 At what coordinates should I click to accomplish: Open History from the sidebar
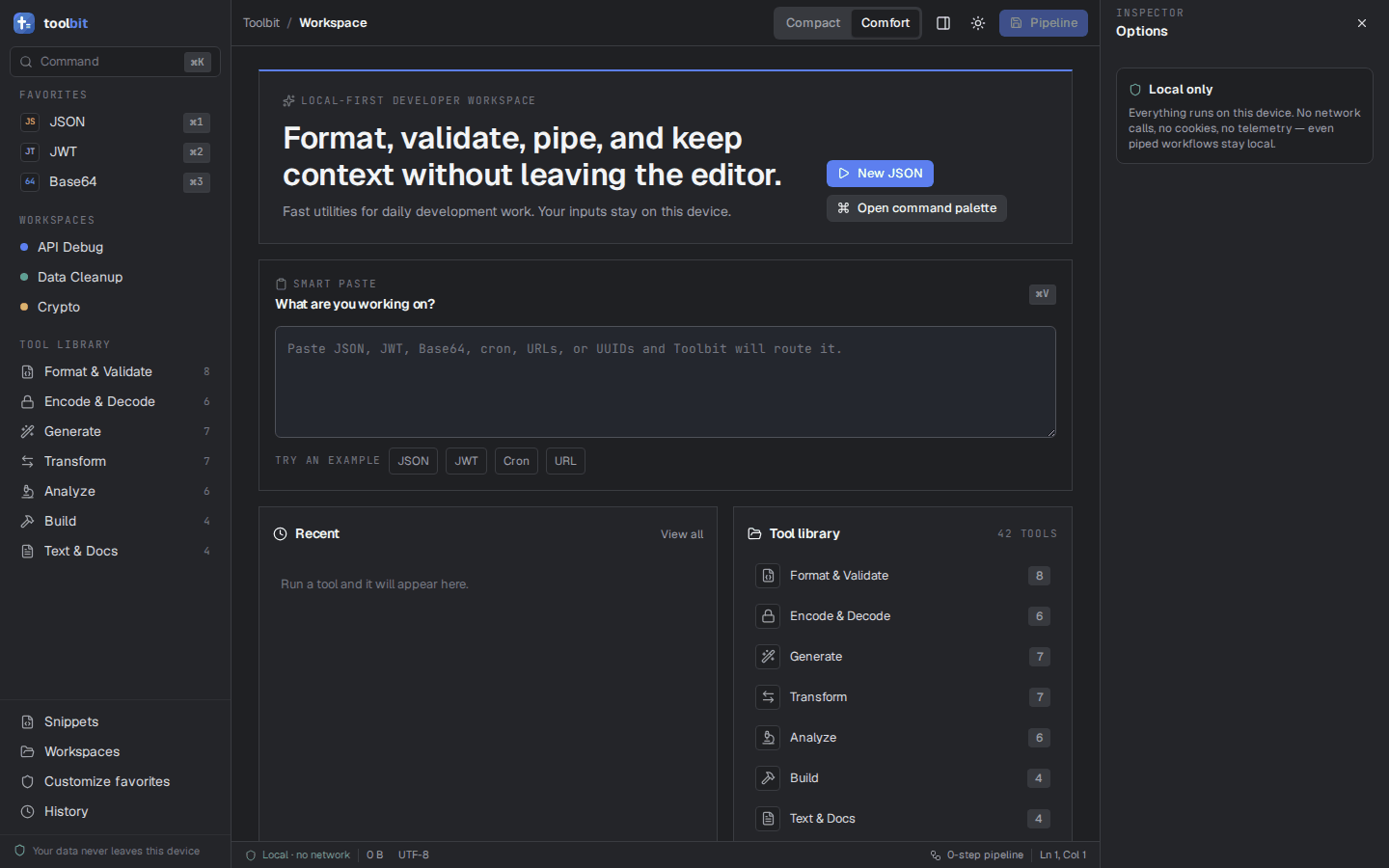[x=115, y=812]
